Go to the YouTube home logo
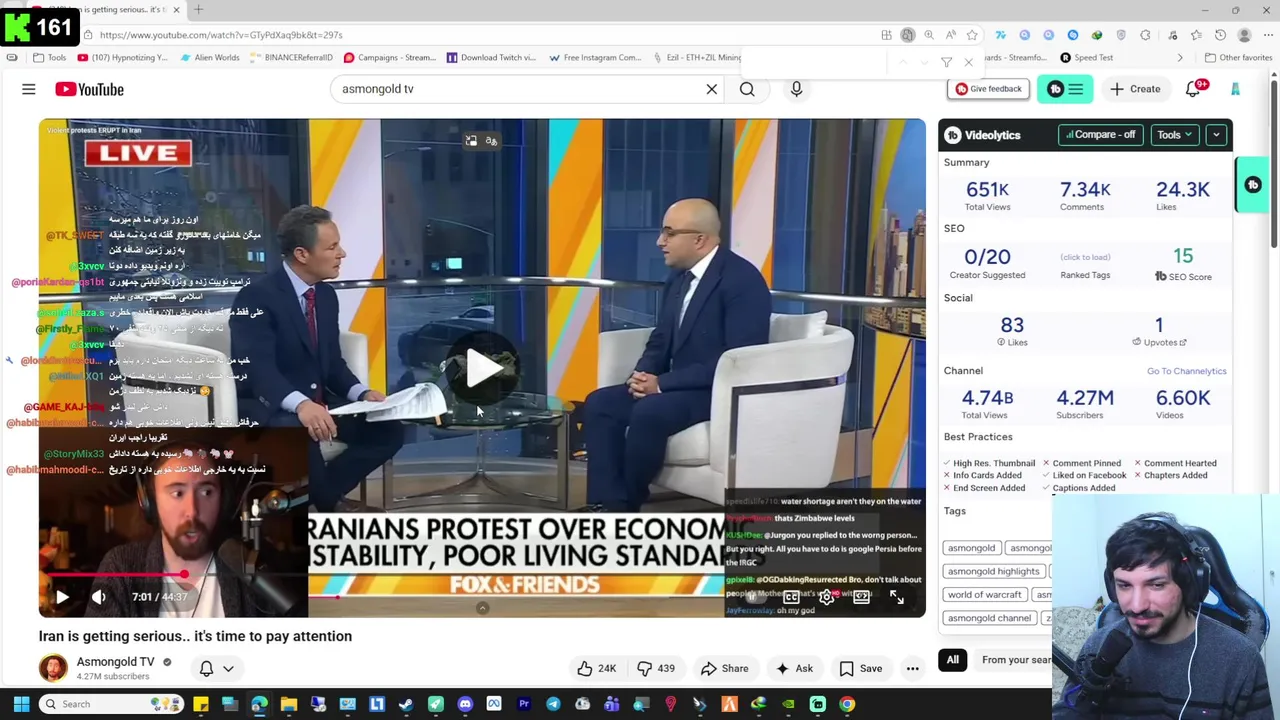This screenshot has height=720, width=1280. pyautogui.click(x=90, y=89)
